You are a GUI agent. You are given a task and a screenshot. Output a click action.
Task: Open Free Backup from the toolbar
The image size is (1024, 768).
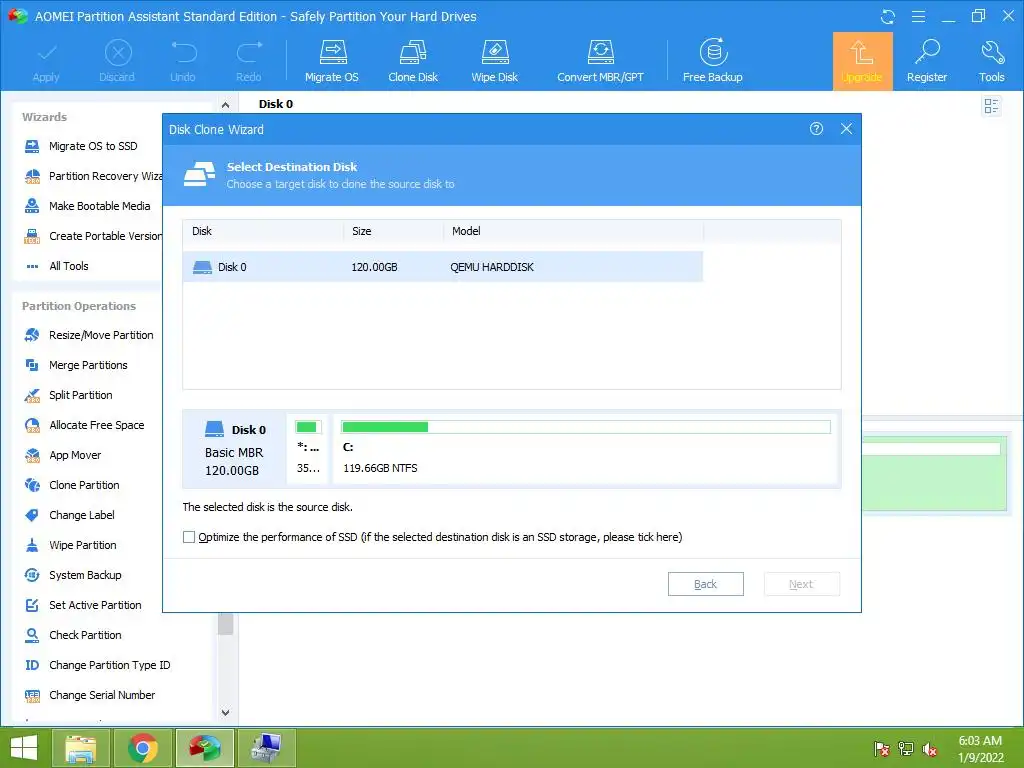point(712,61)
